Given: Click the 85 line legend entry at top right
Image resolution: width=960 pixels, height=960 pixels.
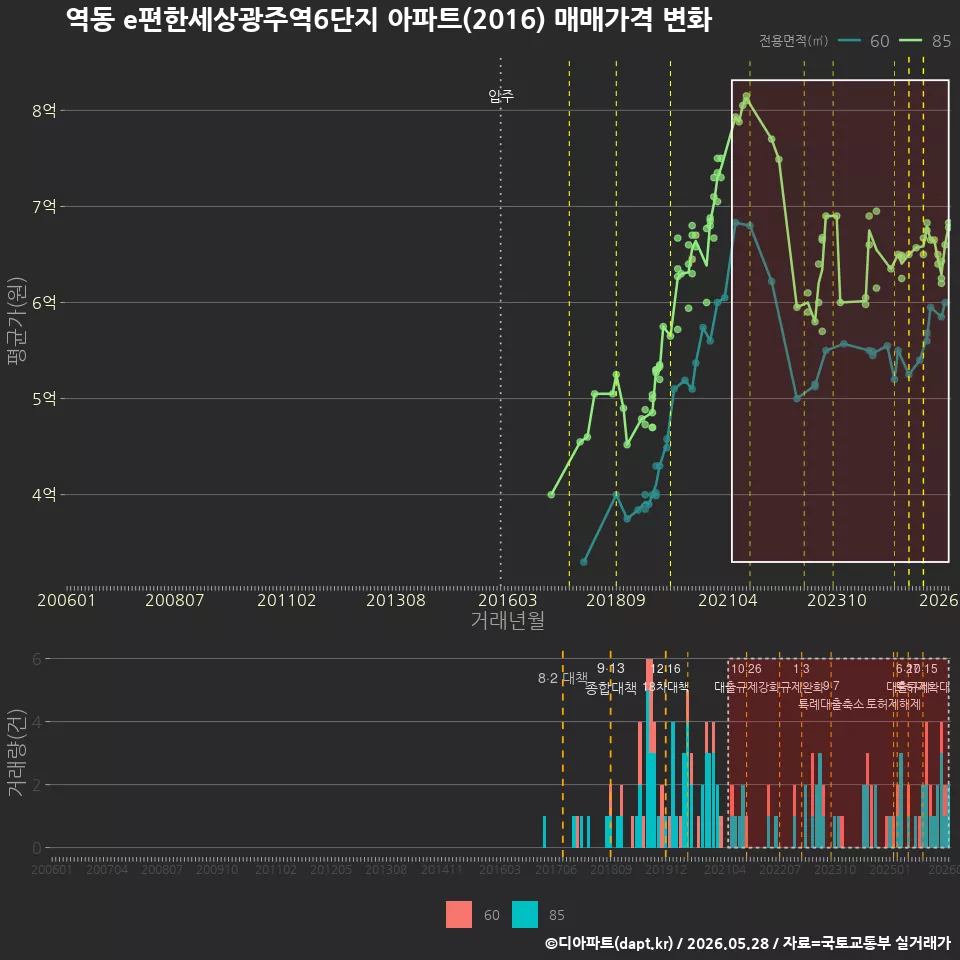Looking at the screenshot, I should pos(925,41).
